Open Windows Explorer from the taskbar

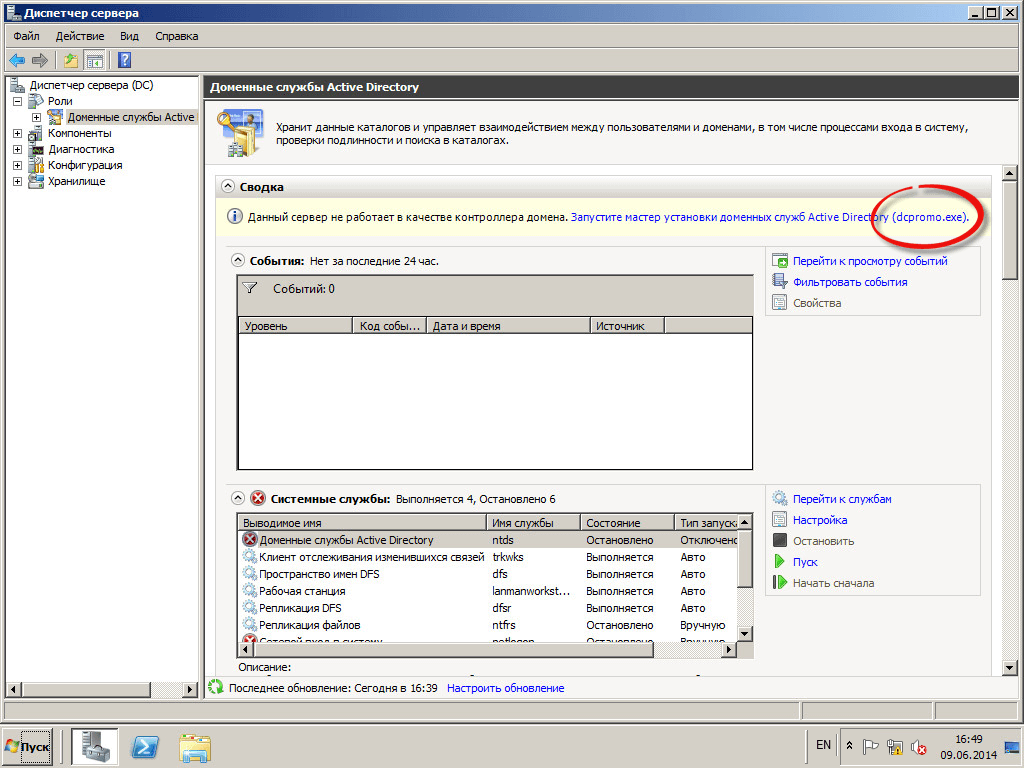point(195,746)
